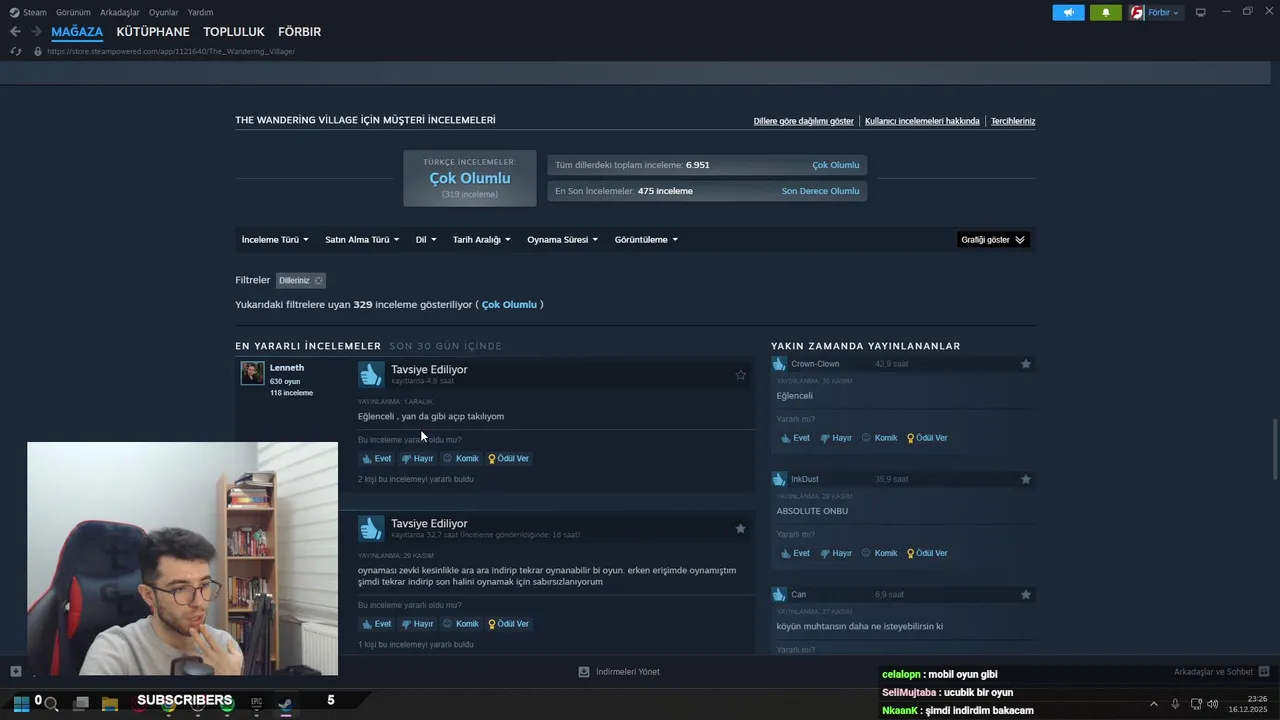Switch to the KÜTÜPHANE tab
Image resolution: width=1280 pixels, height=720 pixels.
[153, 32]
